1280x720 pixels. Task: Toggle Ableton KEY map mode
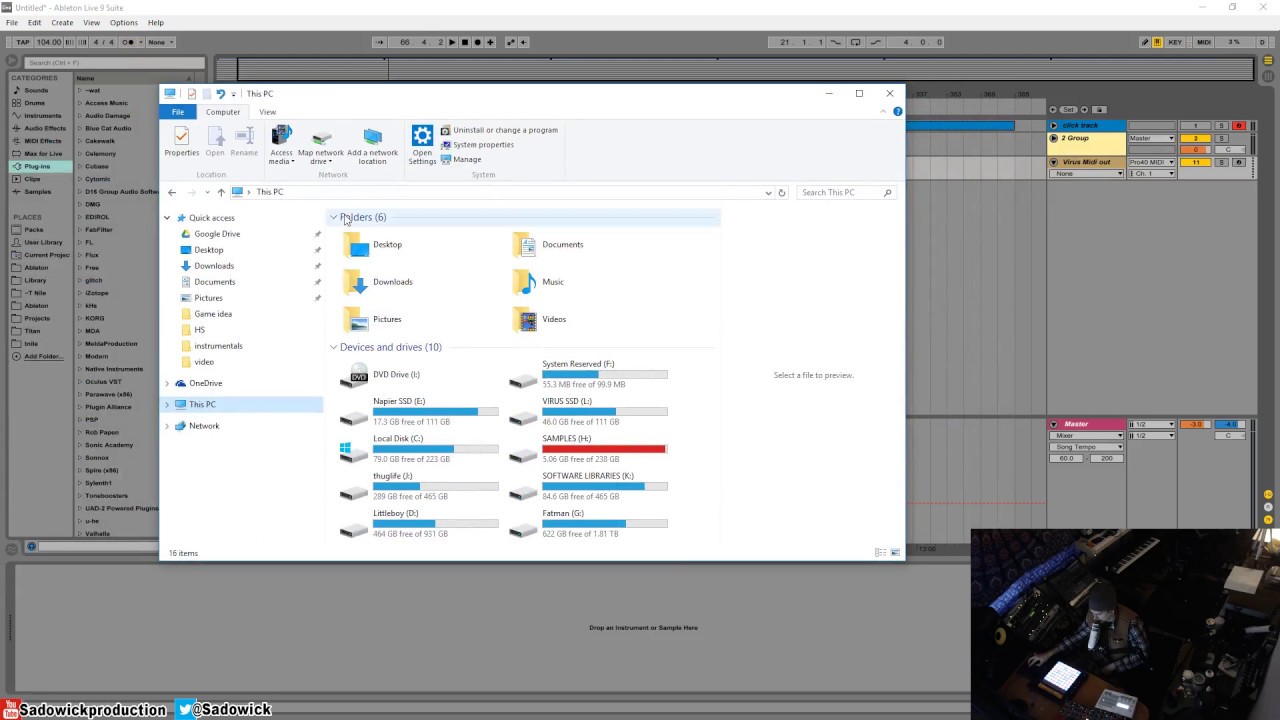1175,42
